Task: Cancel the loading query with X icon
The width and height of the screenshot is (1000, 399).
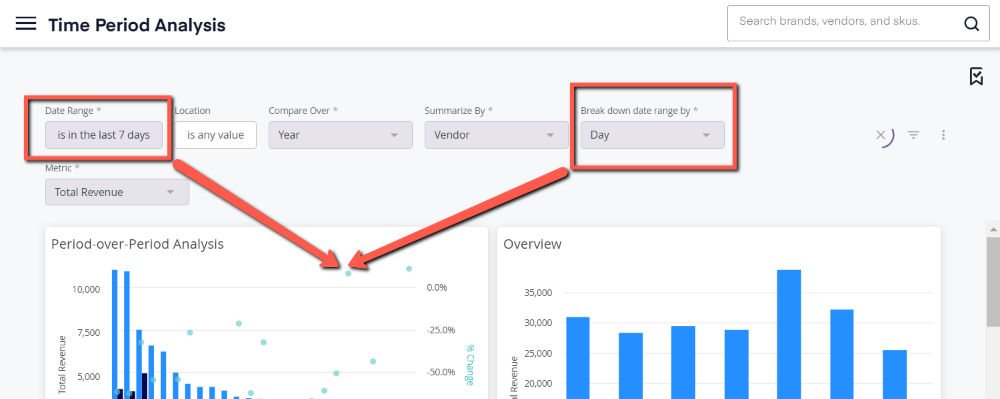Action: click(x=880, y=134)
